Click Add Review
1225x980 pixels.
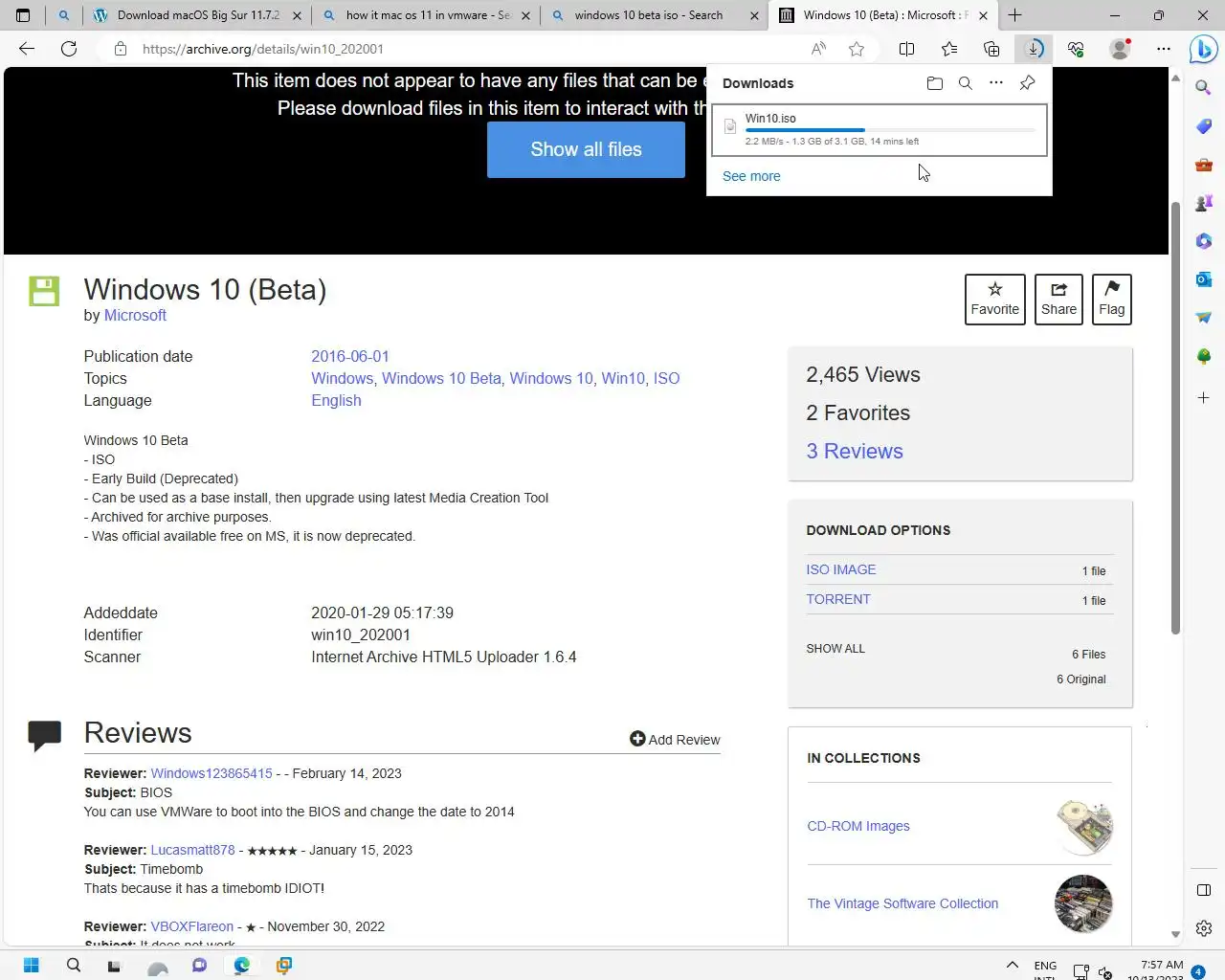675,739
